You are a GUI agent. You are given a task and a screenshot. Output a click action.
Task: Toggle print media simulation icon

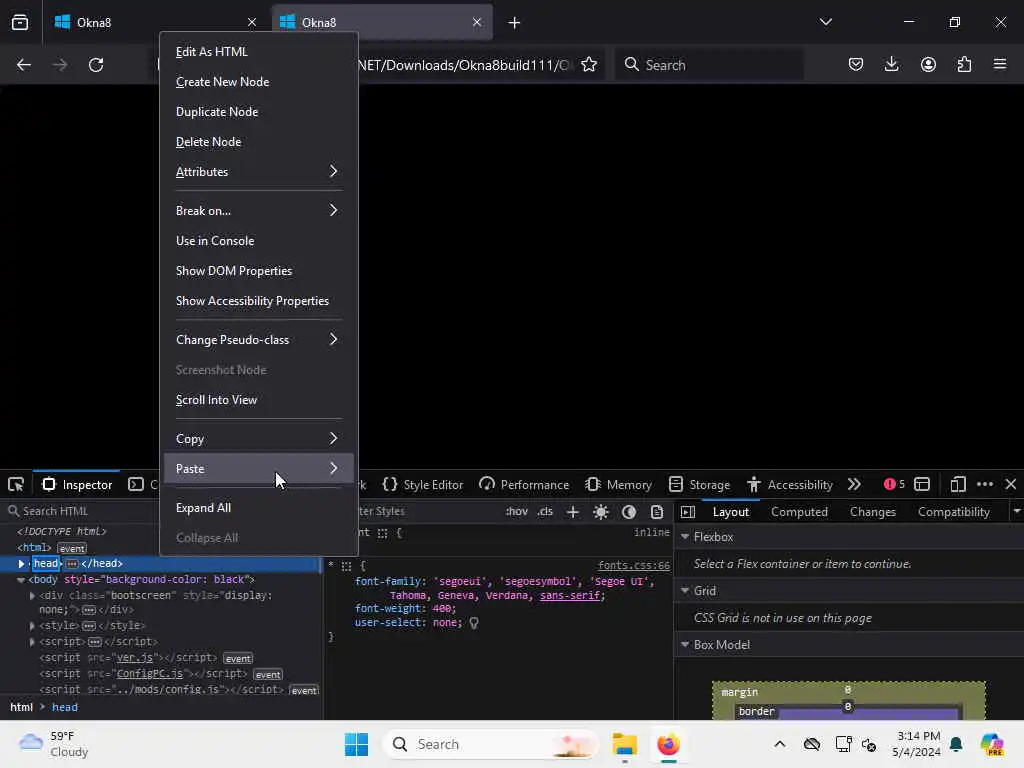(x=657, y=512)
